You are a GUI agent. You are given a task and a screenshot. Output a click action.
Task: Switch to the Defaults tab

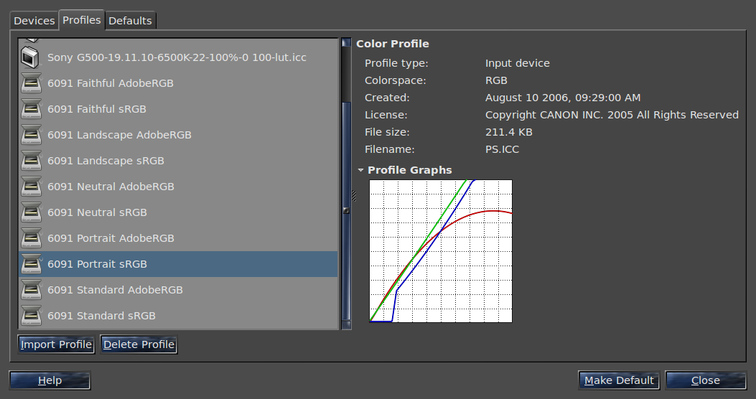[x=130, y=21]
